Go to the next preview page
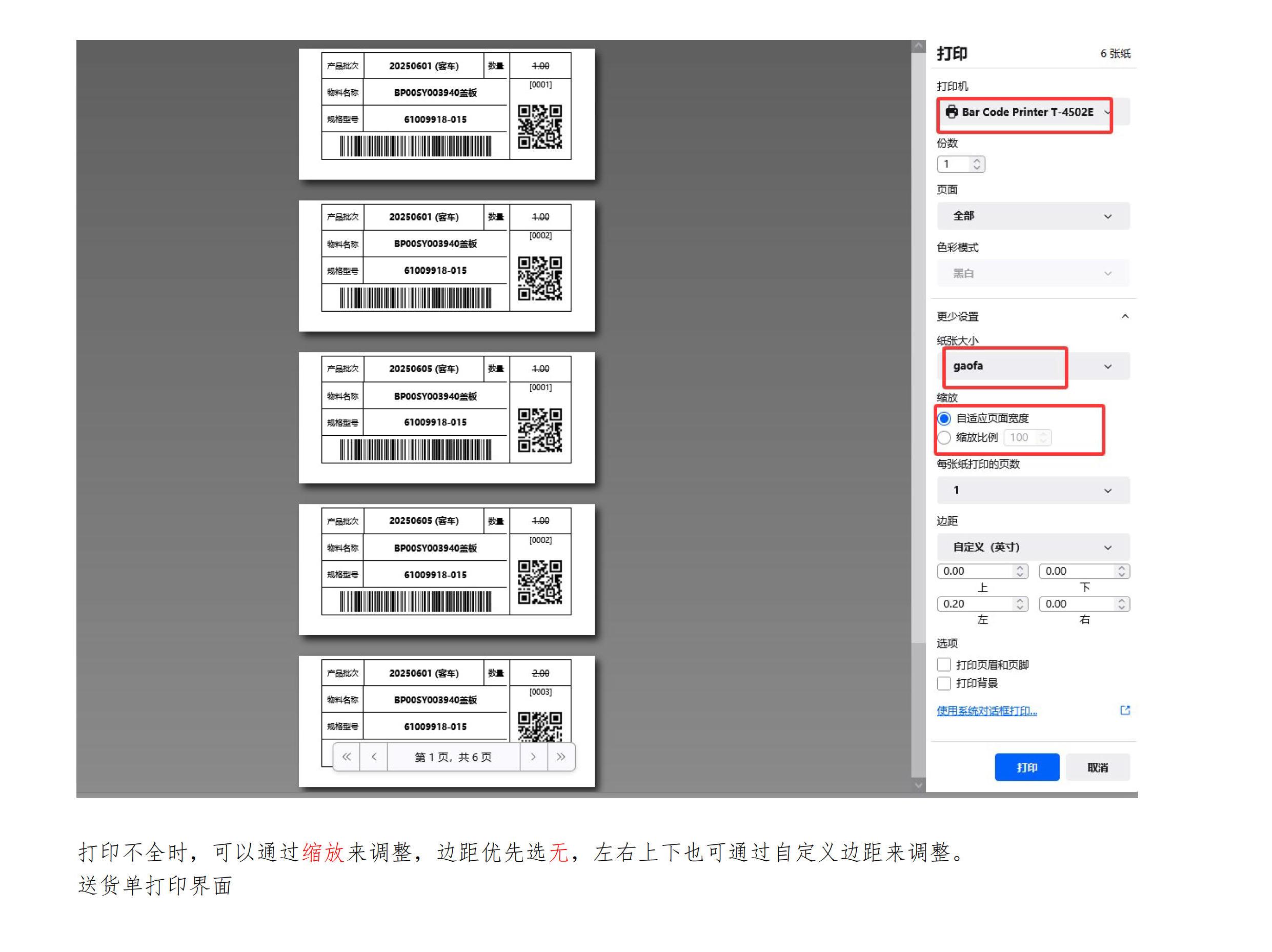The width and height of the screenshot is (1272, 952). [x=533, y=757]
